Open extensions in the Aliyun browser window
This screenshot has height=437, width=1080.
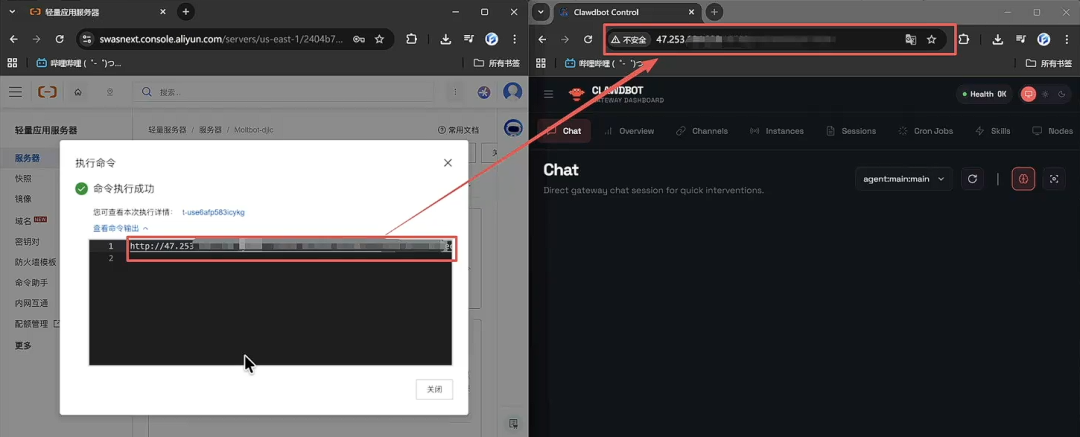(x=411, y=39)
